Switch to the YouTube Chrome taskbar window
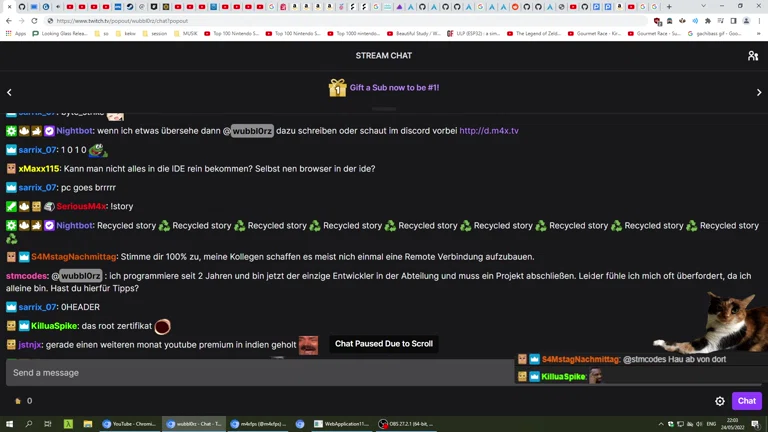Viewport: 768px width, 432px height. pos(130,424)
